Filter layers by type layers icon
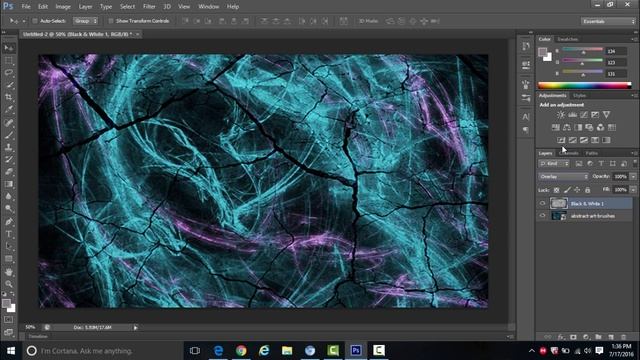Viewport: 640px width, 360px height. tap(601, 164)
